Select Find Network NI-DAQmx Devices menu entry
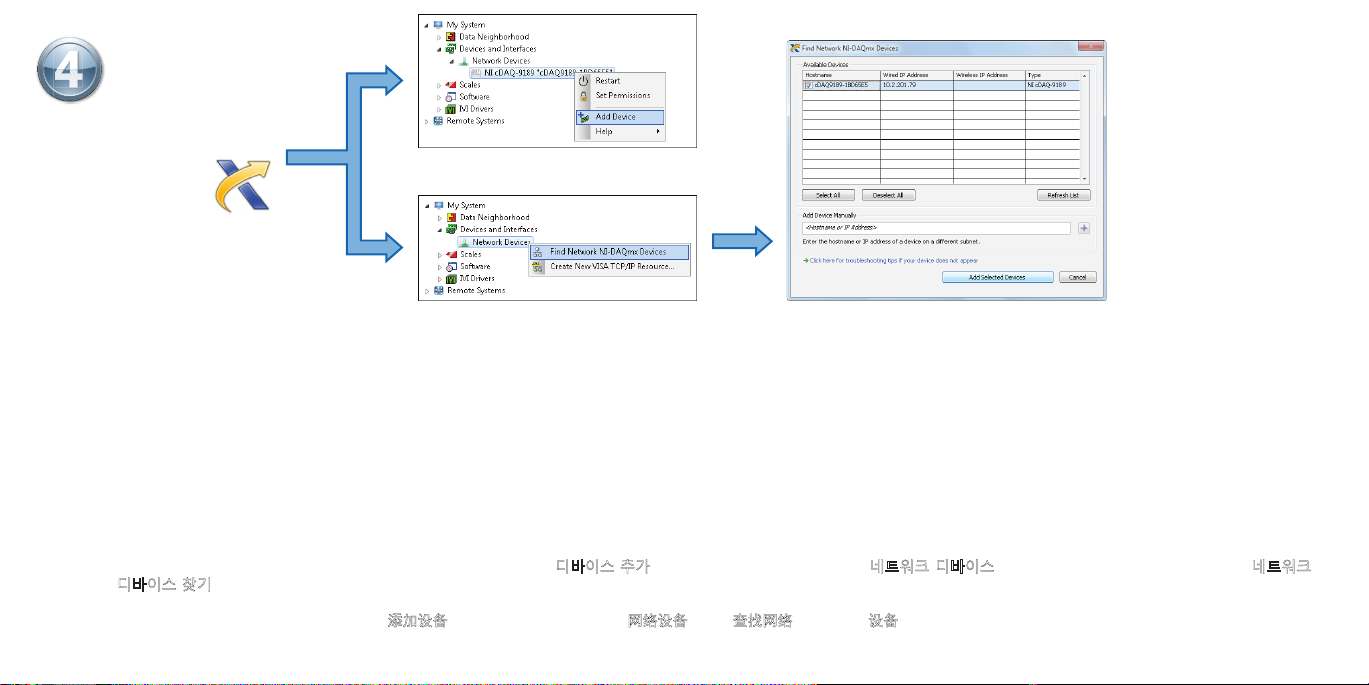The width and height of the screenshot is (1369, 685). click(x=607, y=252)
